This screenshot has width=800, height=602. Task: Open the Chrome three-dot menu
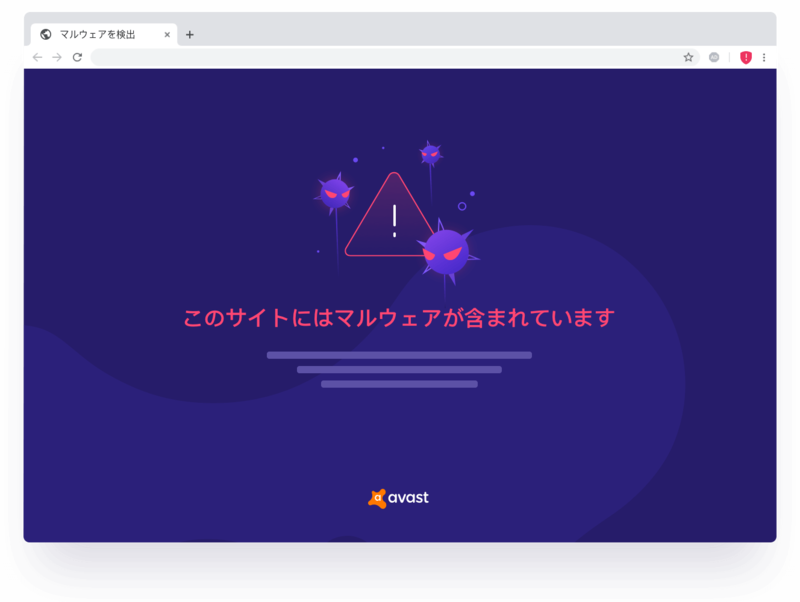[x=764, y=57]
